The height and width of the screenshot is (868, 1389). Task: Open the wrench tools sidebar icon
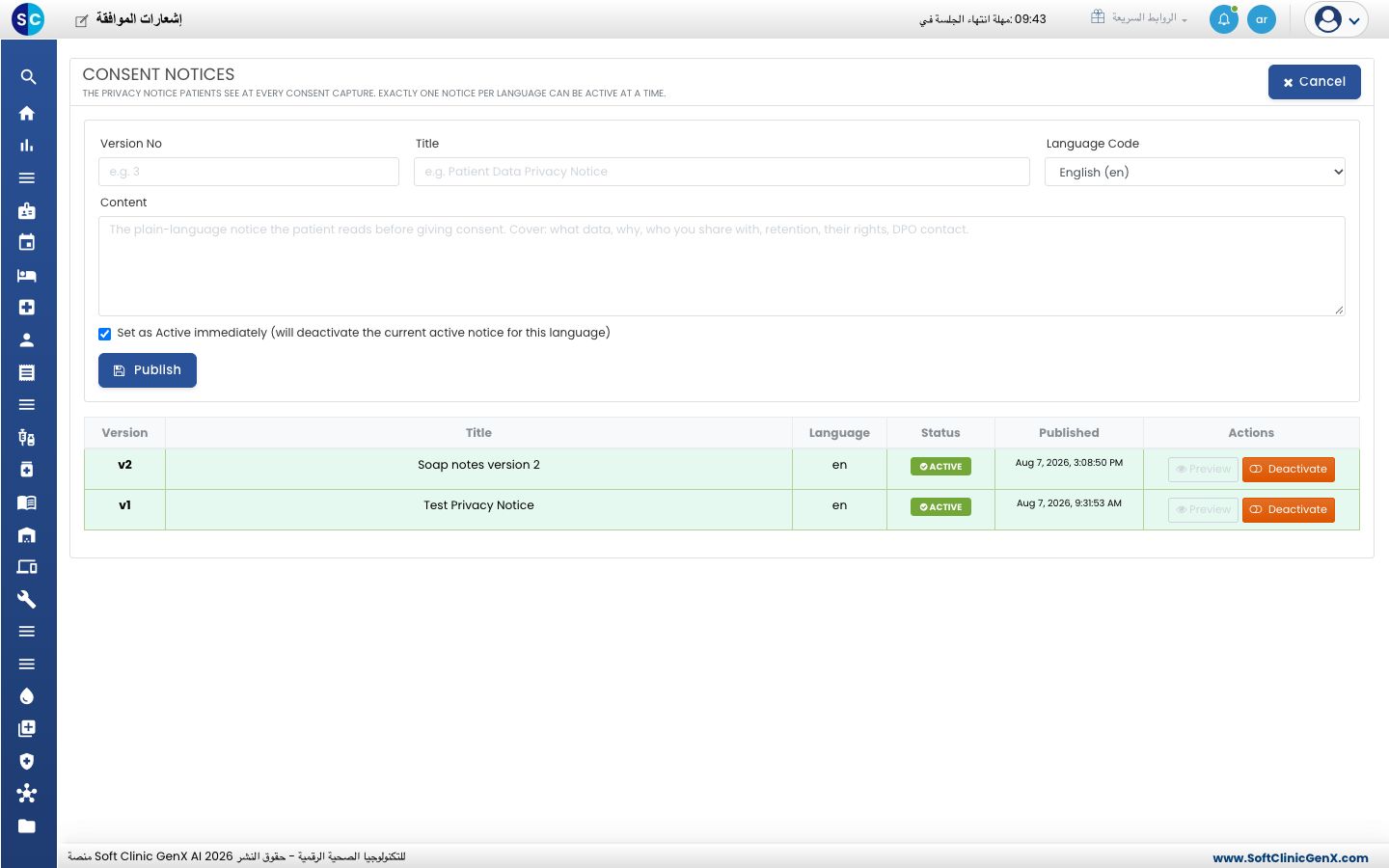tap(27, 600)
